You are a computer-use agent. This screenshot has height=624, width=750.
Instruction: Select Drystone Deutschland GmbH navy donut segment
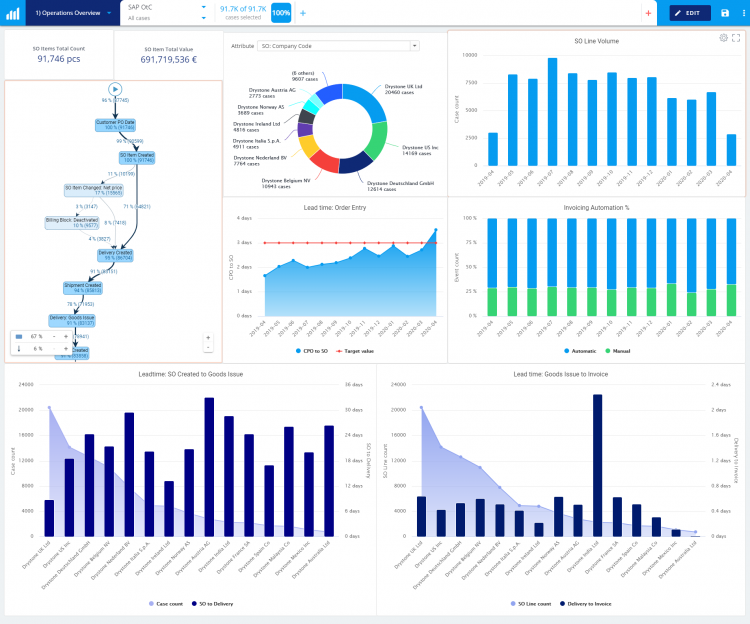[355, 164]
